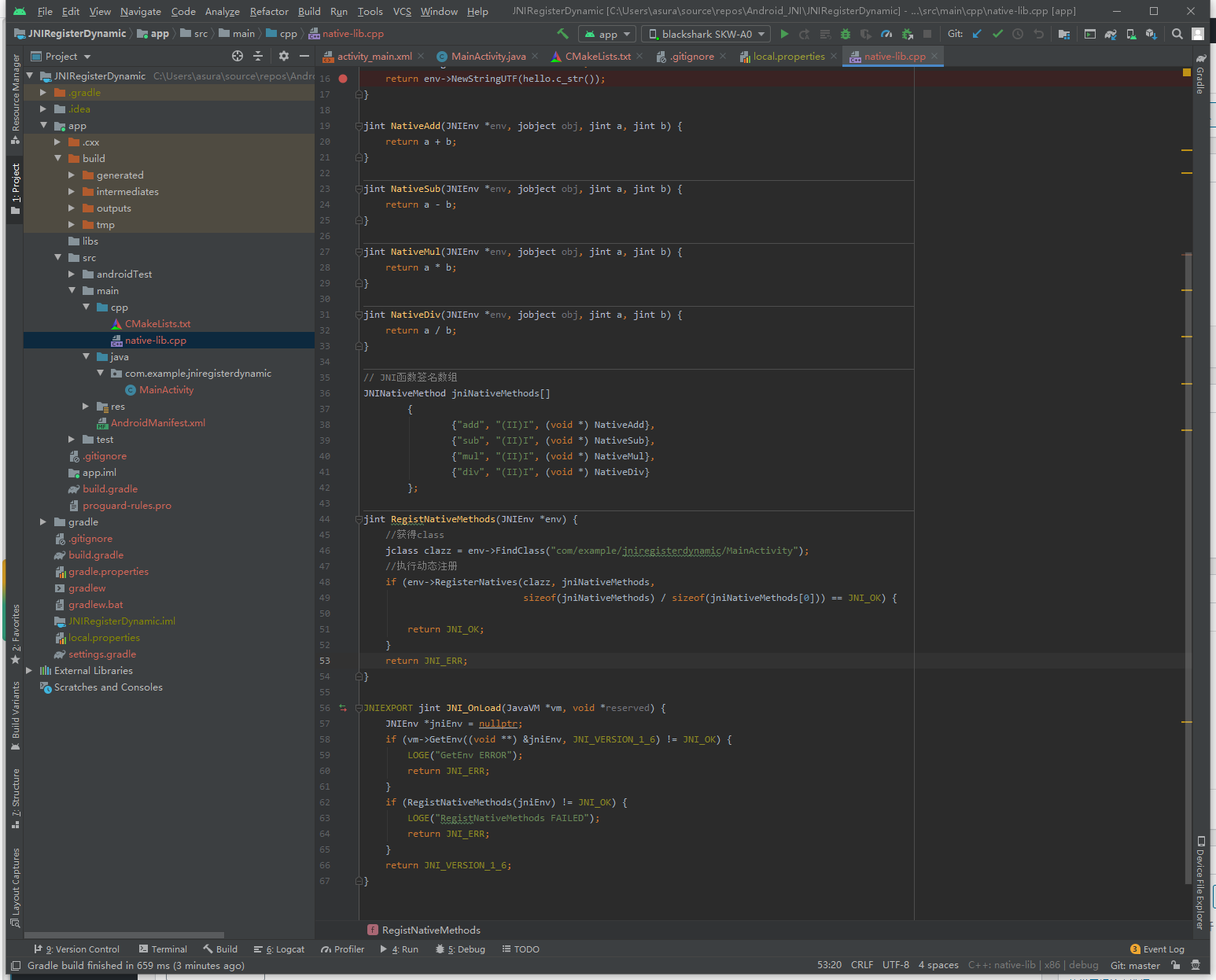Click the Event Log button
Viewport: 1216px width, 980px height.
click(x=1157, y=949)
